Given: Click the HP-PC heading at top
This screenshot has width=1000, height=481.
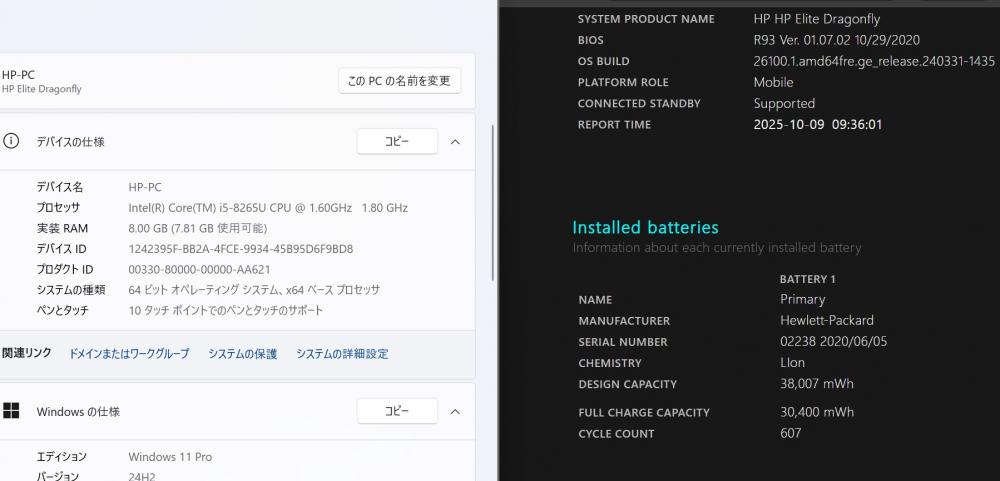Looking at the screenshot, I should pos(18,75).
